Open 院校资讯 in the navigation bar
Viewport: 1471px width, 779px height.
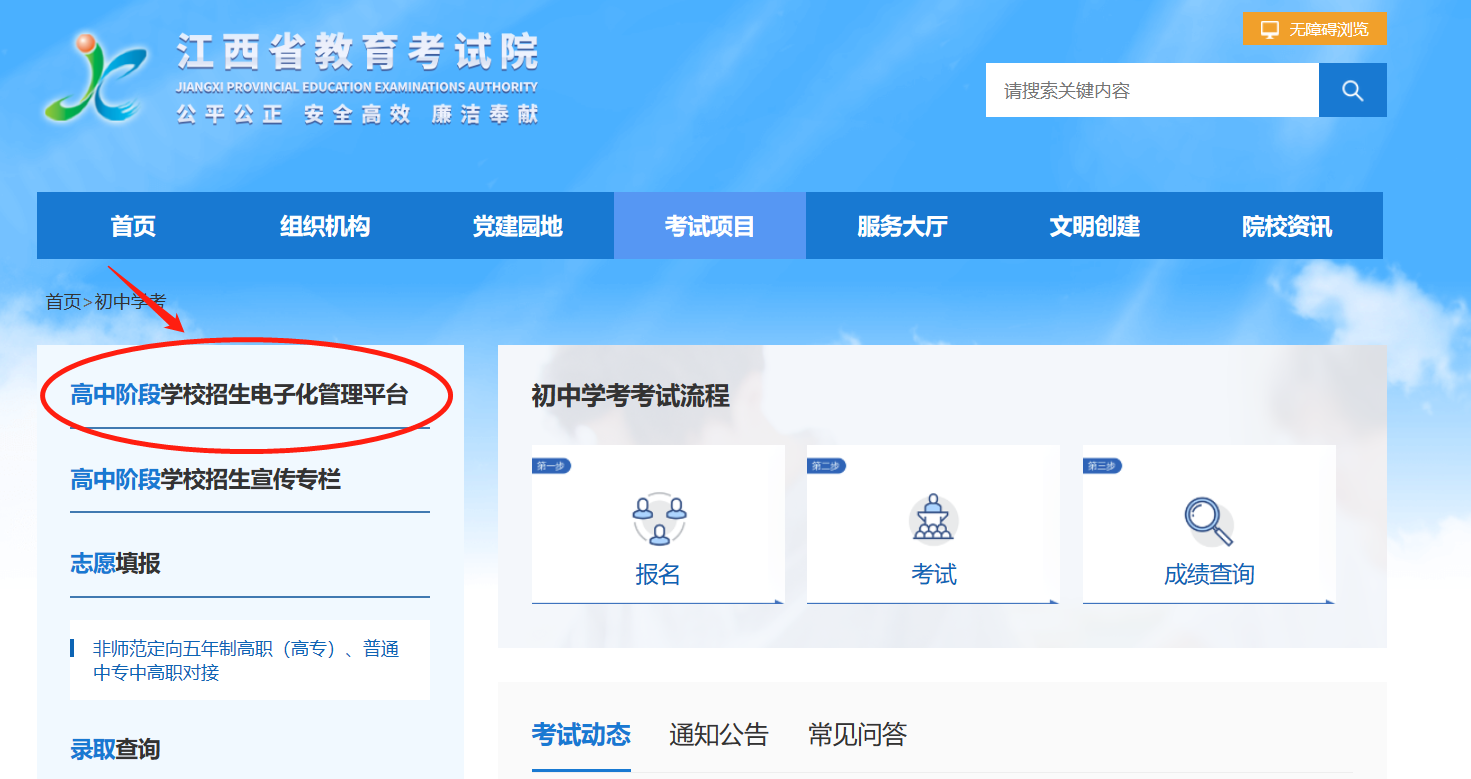tap(1286, 226)
